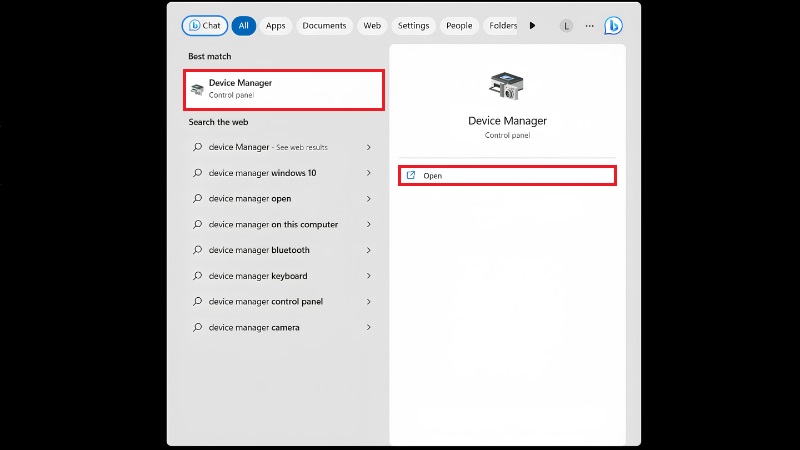Click the 'Device Manager' title in preview pane
This screenshot has height=450, width=800.
(507, 121)
